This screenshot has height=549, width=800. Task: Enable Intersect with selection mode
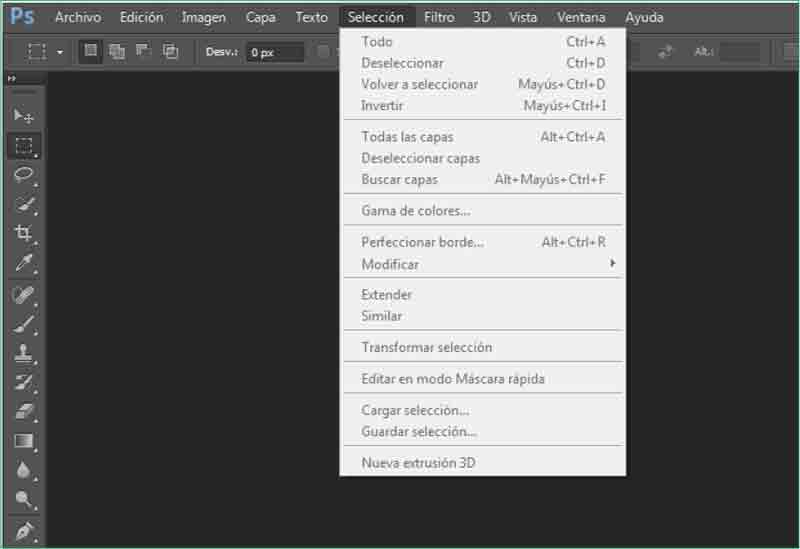pyautogui.click(x=170, y=52)
